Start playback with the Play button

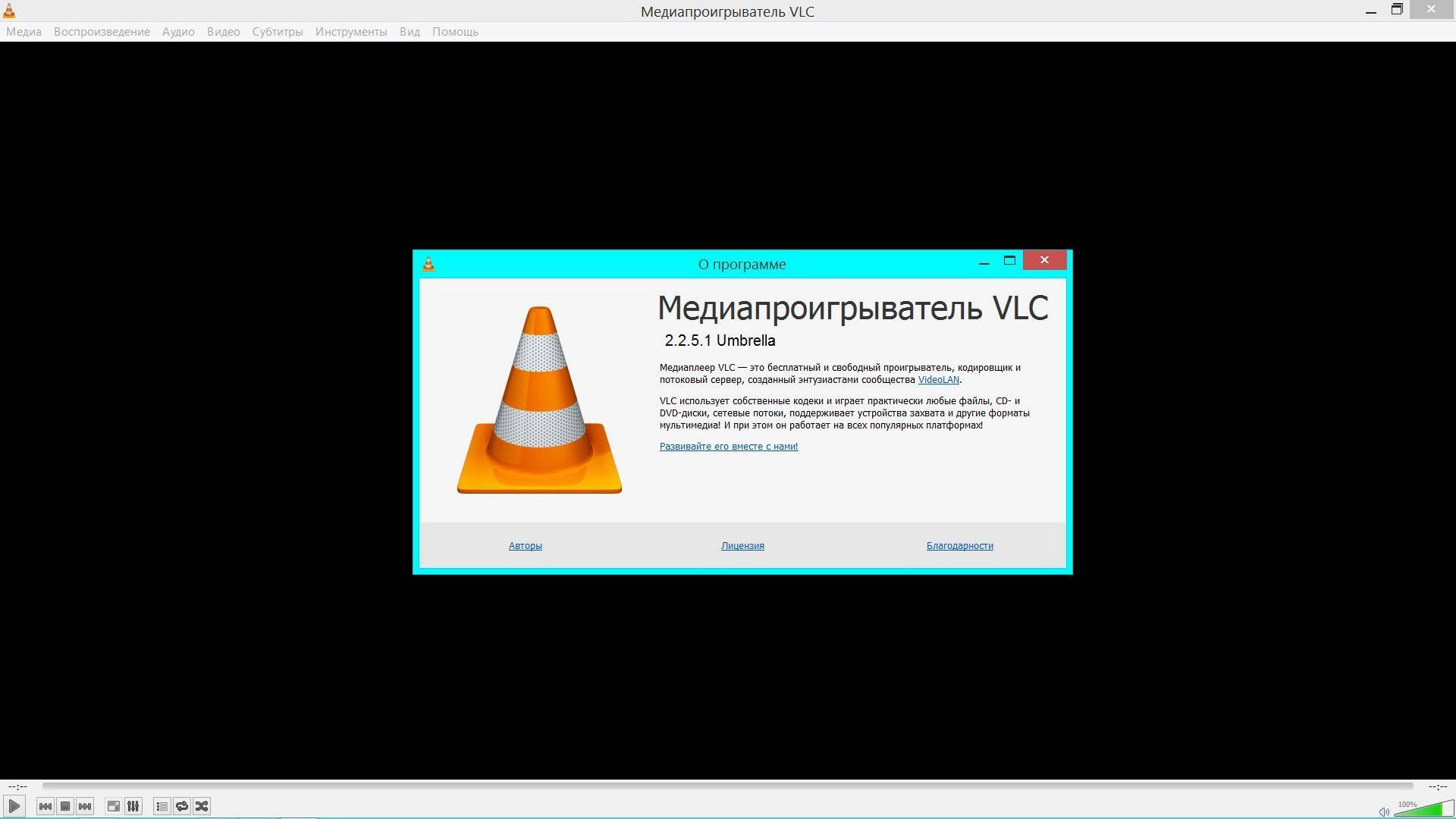point(14,806)
